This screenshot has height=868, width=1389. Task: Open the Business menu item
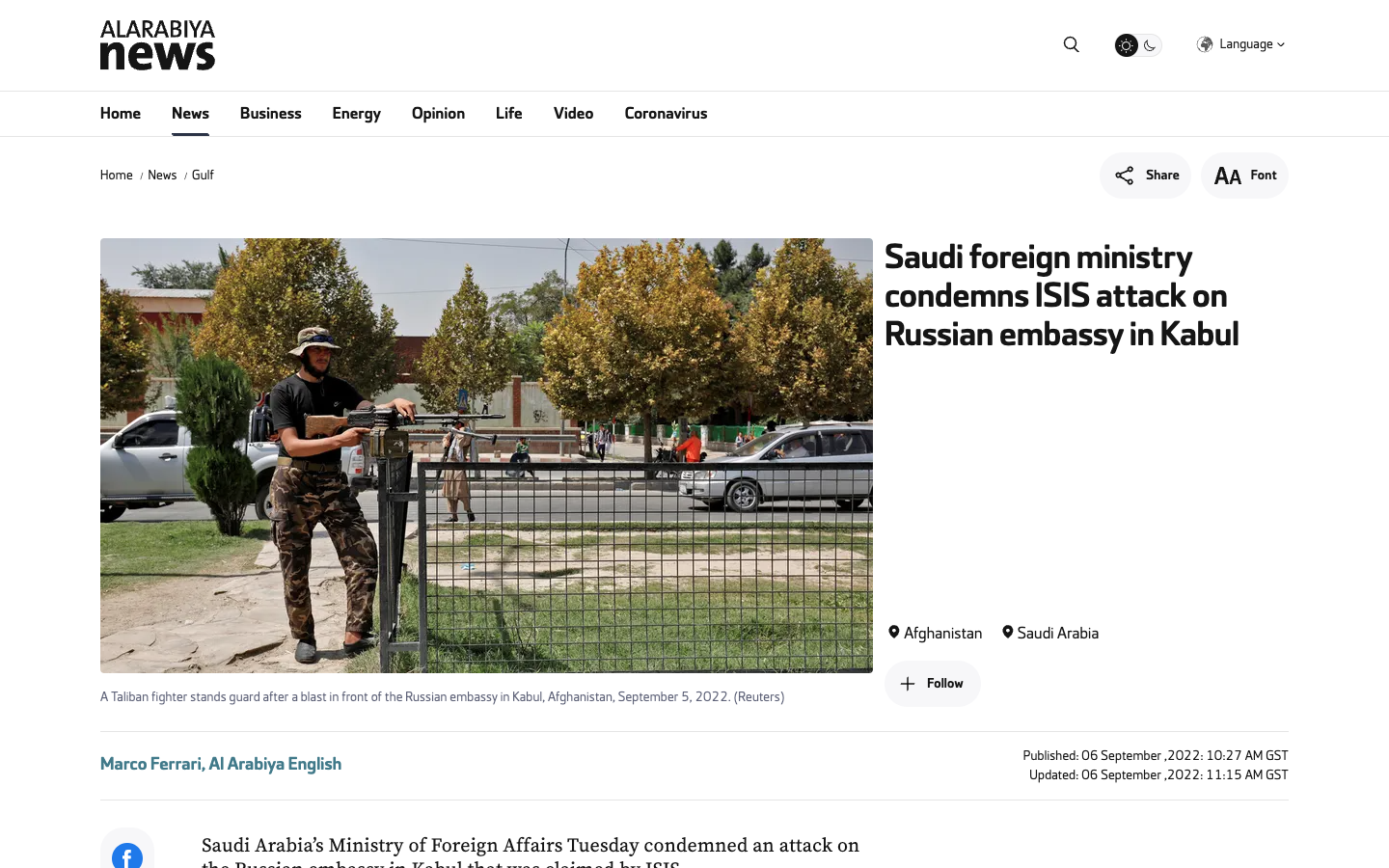[270, 114]
